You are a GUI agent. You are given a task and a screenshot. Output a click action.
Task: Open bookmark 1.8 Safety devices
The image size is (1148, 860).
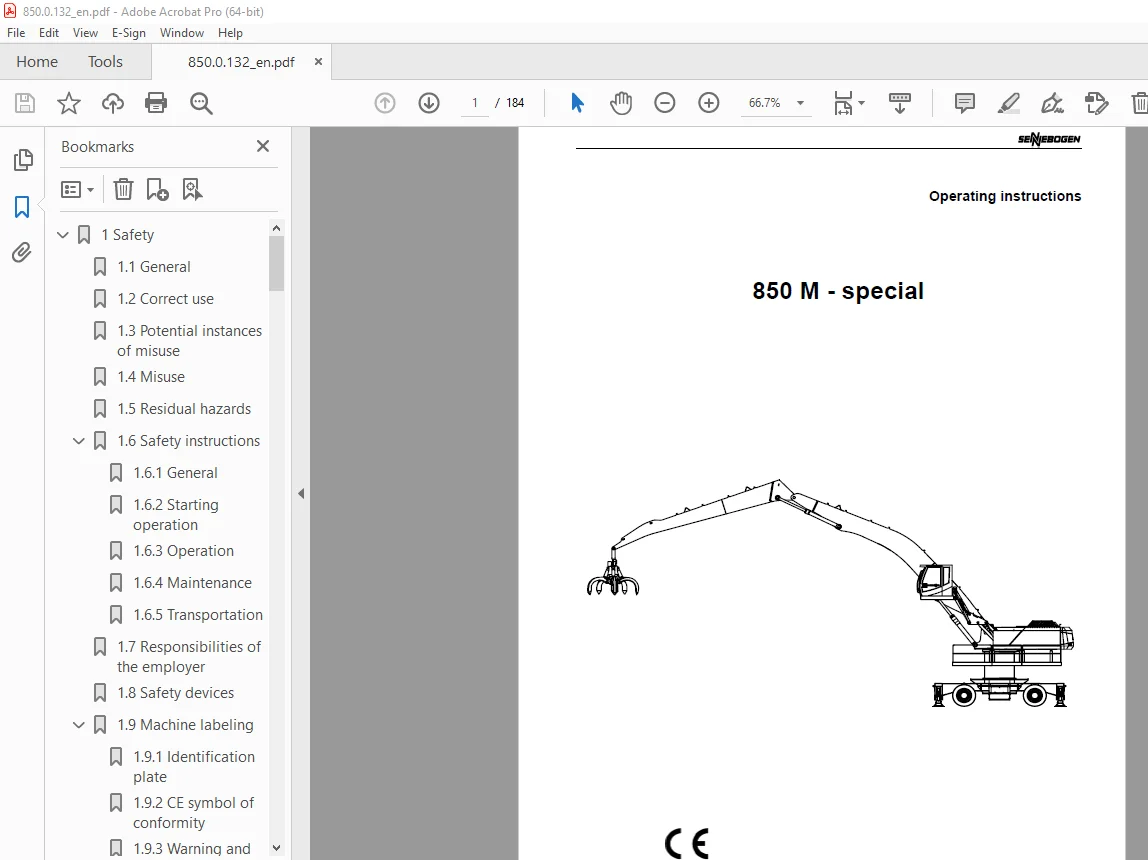click(x=176, y=692)
